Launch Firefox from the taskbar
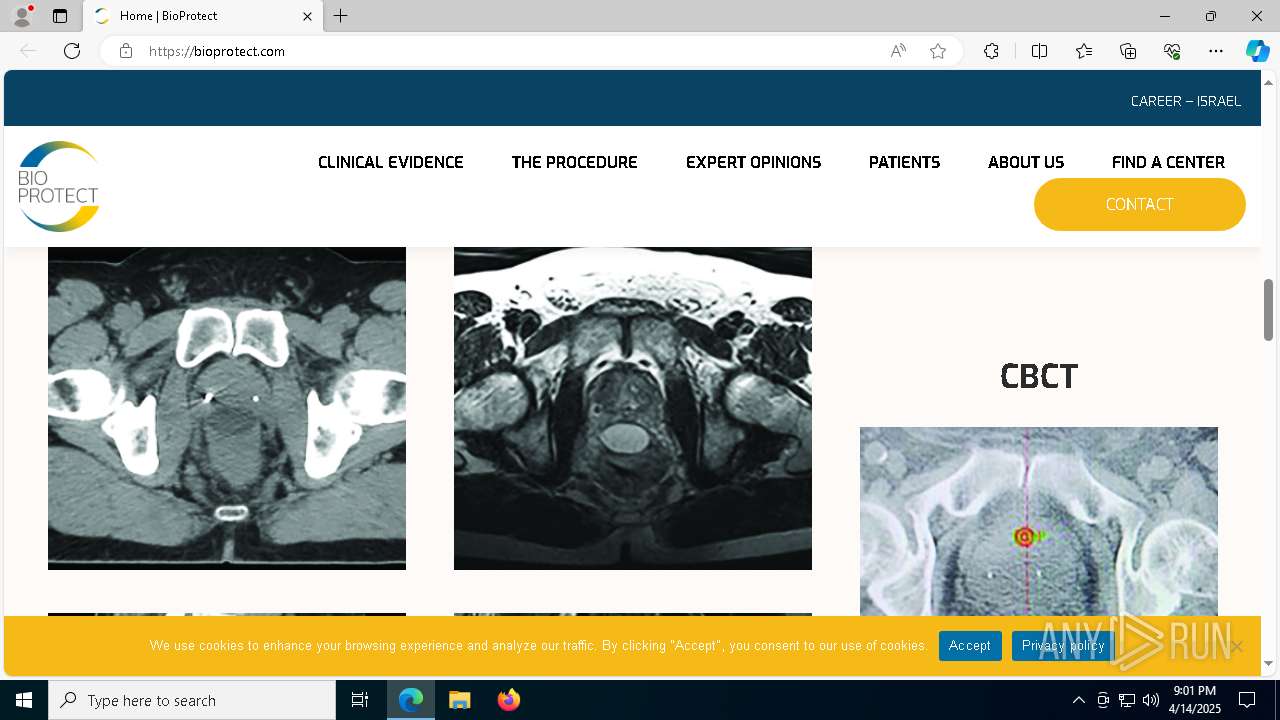 509,700
